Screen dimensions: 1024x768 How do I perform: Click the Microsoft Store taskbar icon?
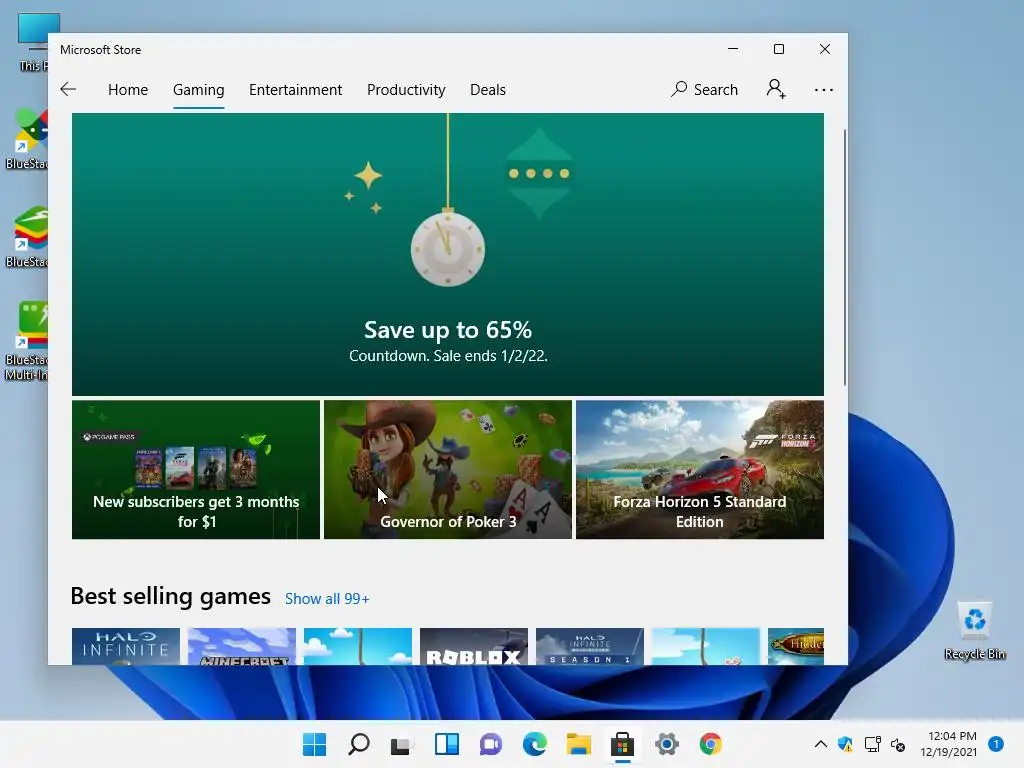(622, 744)
